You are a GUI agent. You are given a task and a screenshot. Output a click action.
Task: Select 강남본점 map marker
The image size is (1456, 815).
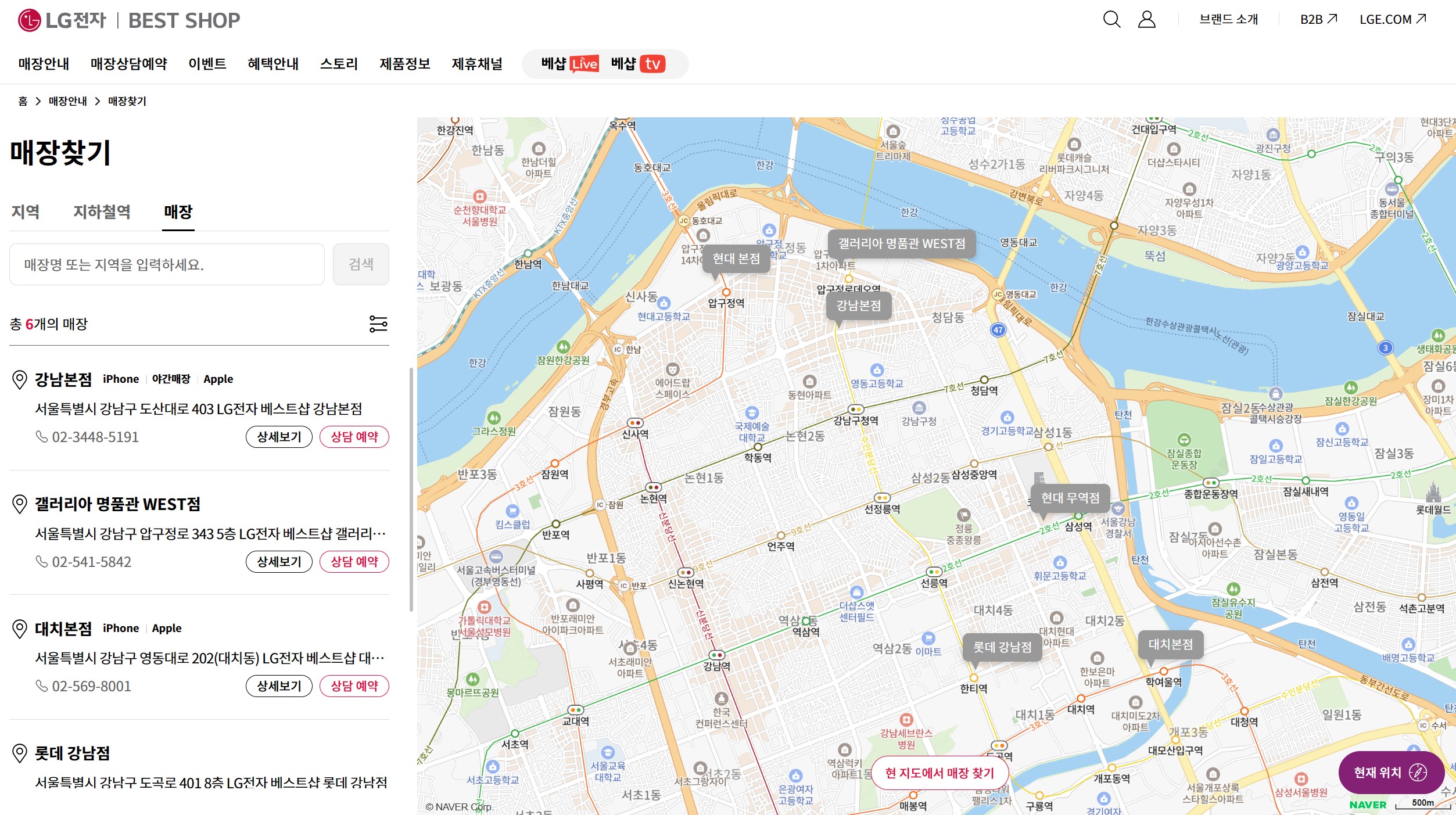858,306
